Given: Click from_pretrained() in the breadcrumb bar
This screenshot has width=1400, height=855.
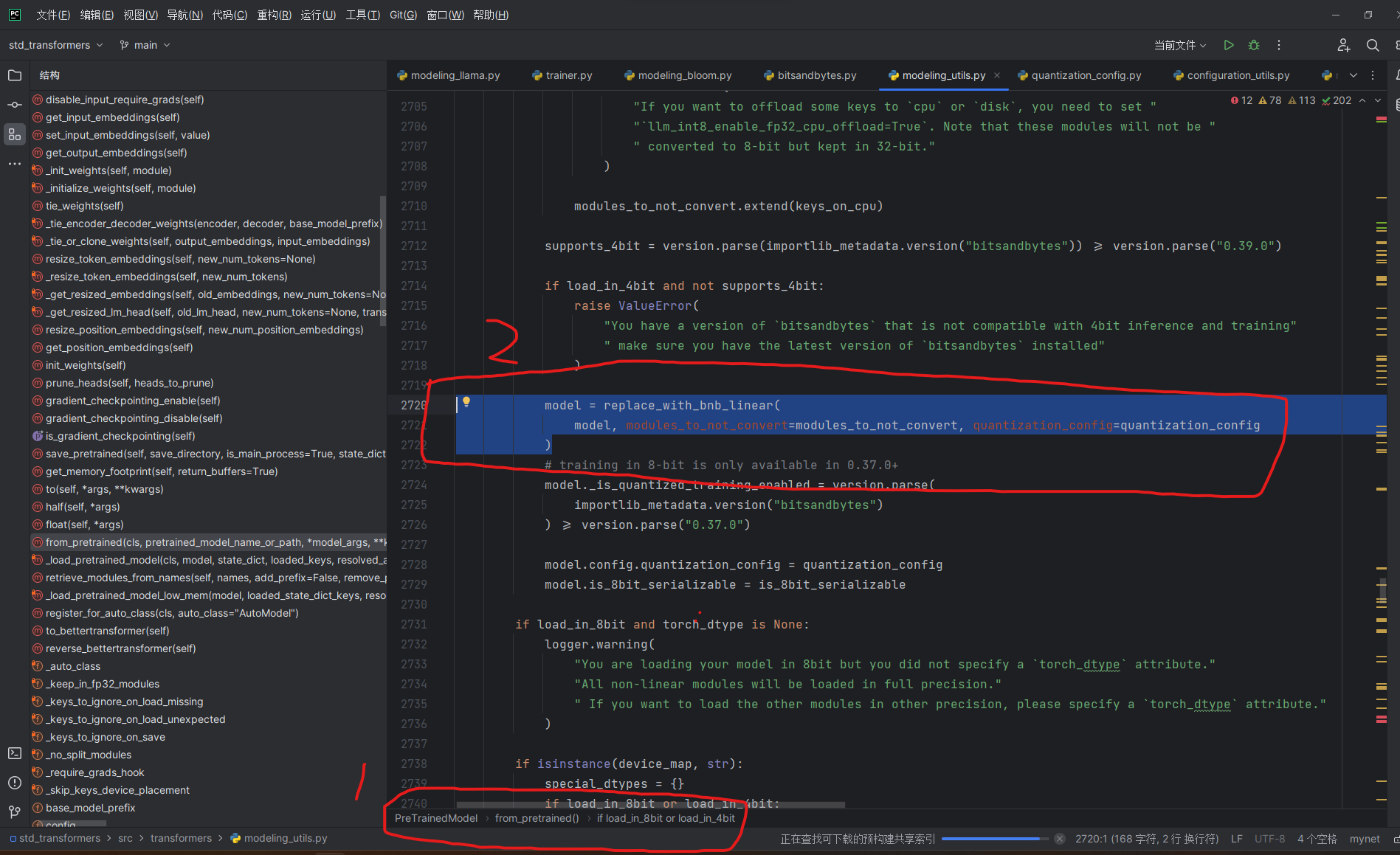Looking at the screenshot, I should pyautogui.click(x=537, y=818).
